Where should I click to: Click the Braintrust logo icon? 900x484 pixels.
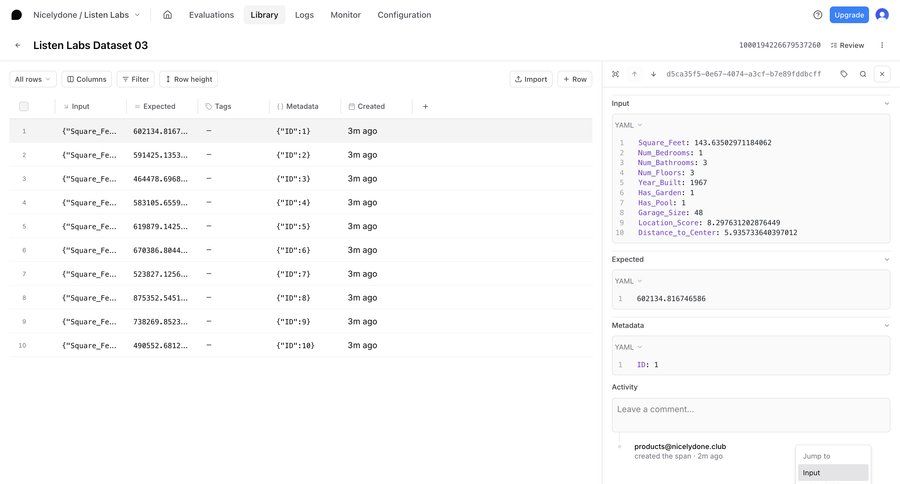coord(17,15)
